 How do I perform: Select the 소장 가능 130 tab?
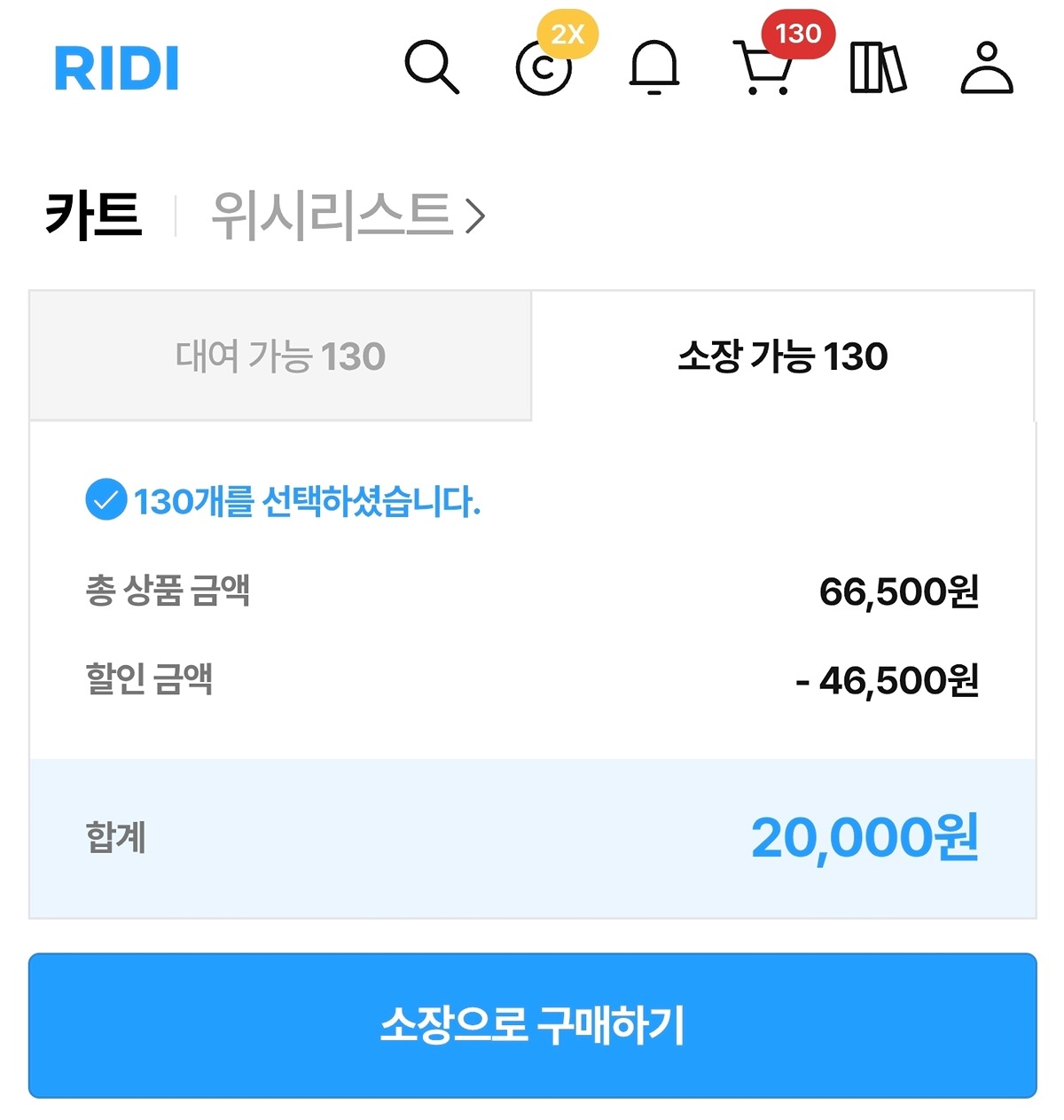(x=783, y=356)
